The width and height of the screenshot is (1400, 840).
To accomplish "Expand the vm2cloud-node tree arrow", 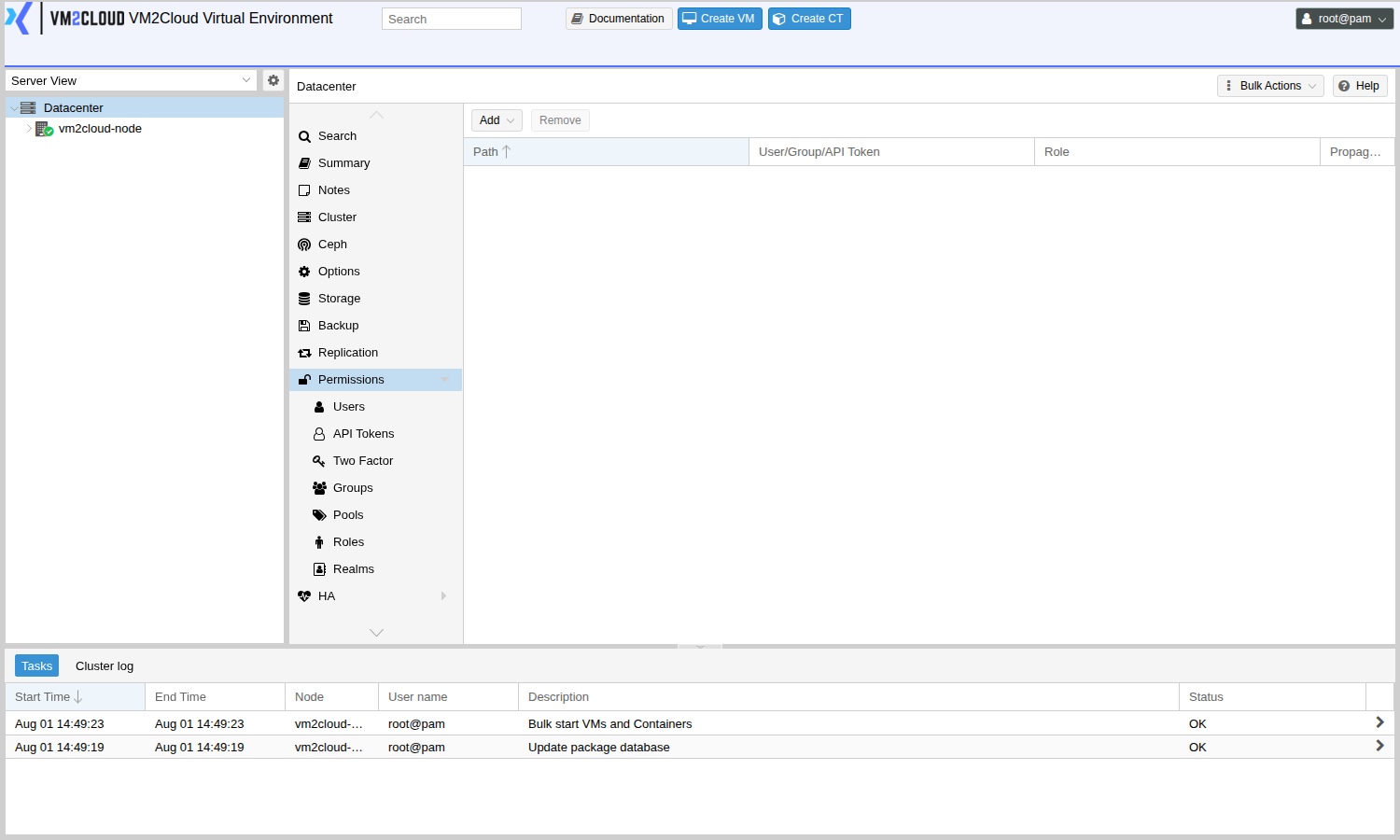I will pos(29,129).
